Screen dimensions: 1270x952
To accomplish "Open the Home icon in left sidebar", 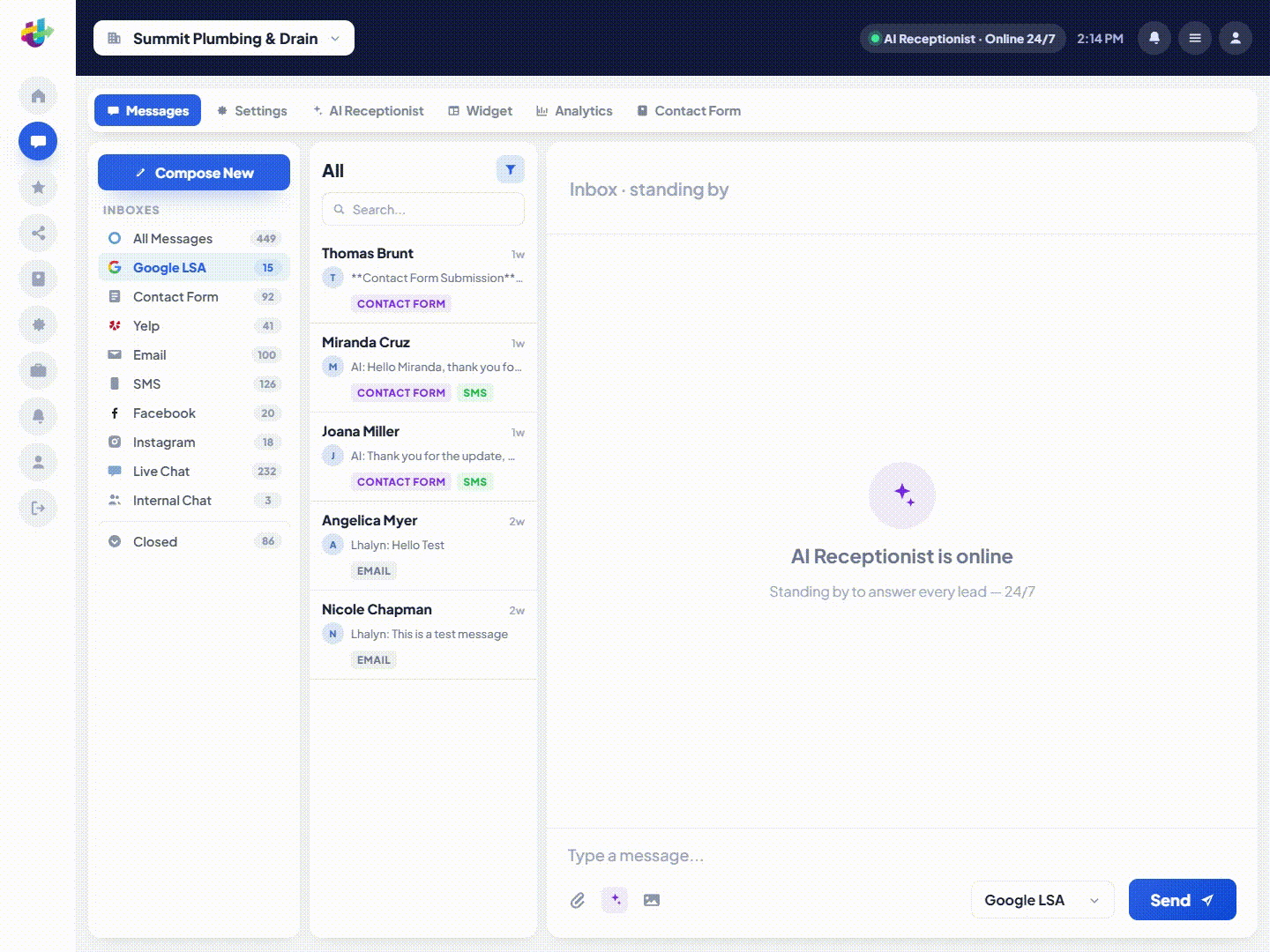I will (38, 95).
